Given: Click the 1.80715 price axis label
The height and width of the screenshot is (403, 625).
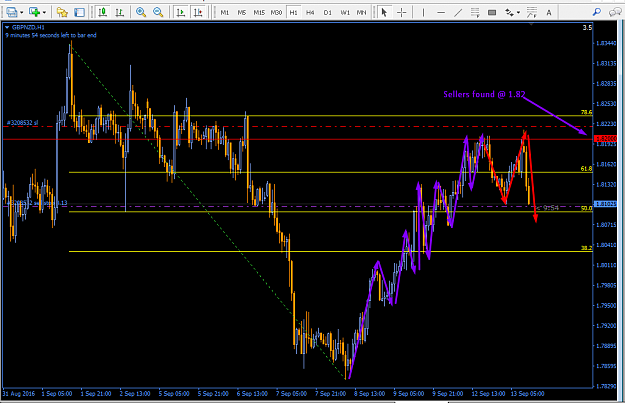Looking at the screenshot, I should tap(606, 225).
